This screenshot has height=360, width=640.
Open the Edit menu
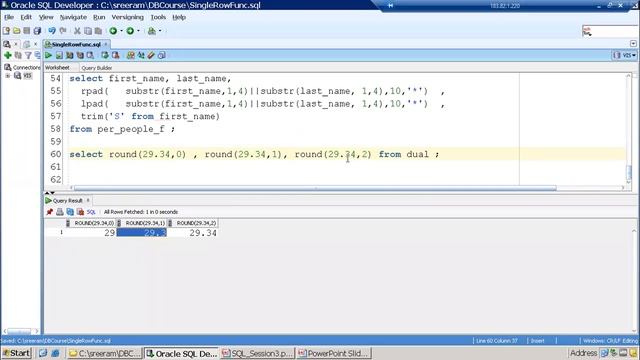tap(26, 17)
